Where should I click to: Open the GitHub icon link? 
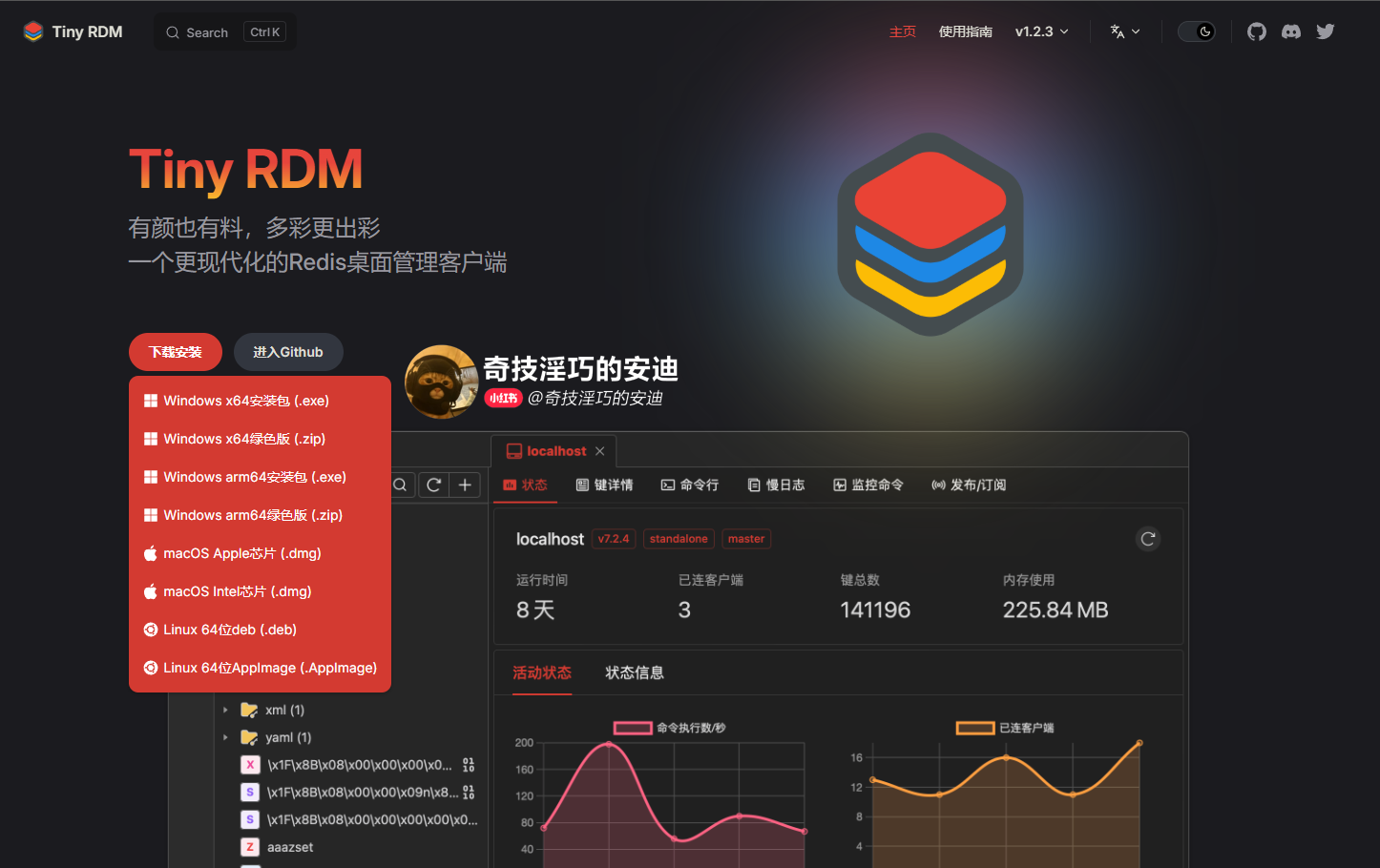[x=1257, y=31]
